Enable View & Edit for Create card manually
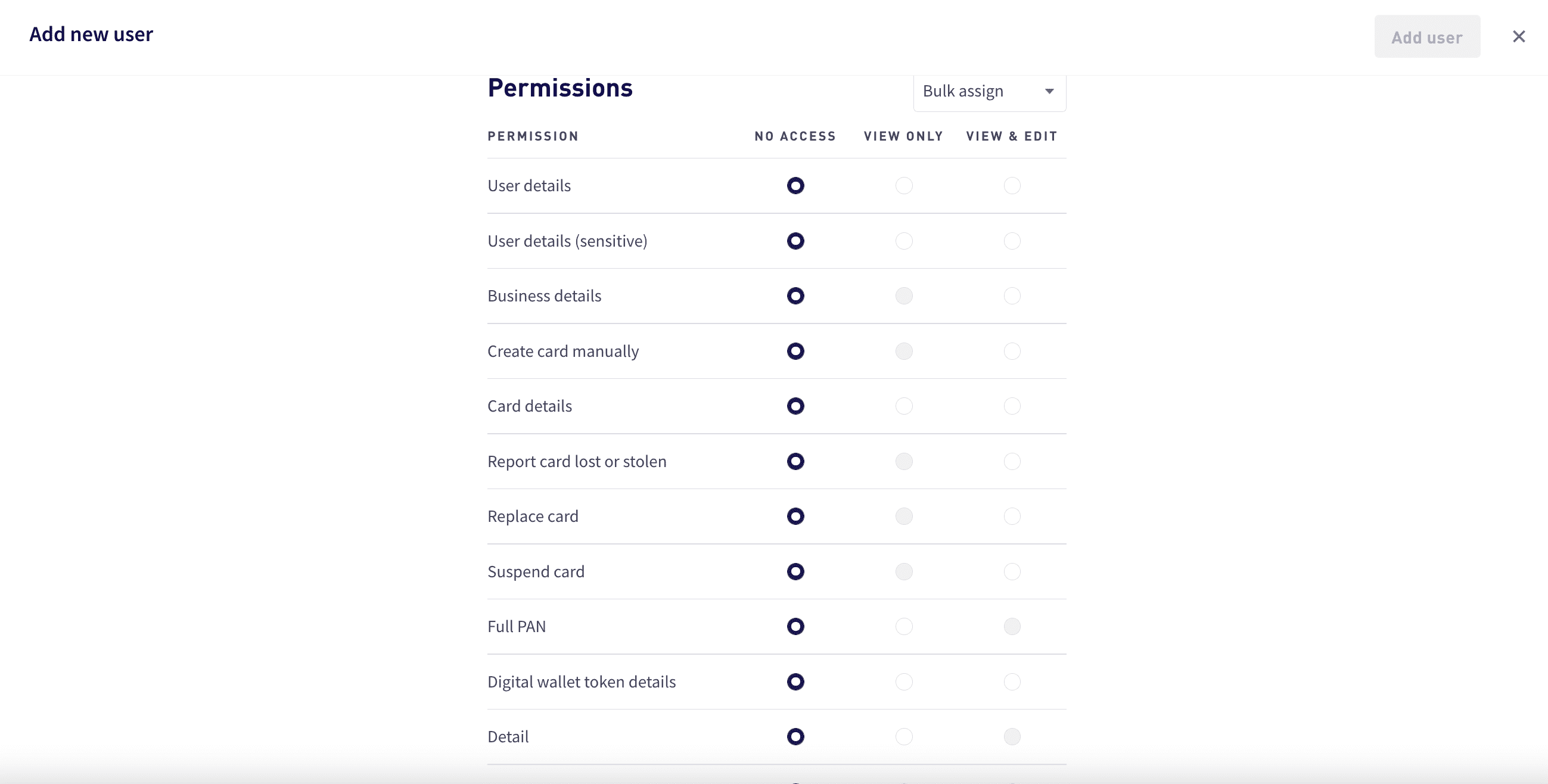Image resolution: width=1548 pixels, height=784 pixels. (x=1012, y=351)
